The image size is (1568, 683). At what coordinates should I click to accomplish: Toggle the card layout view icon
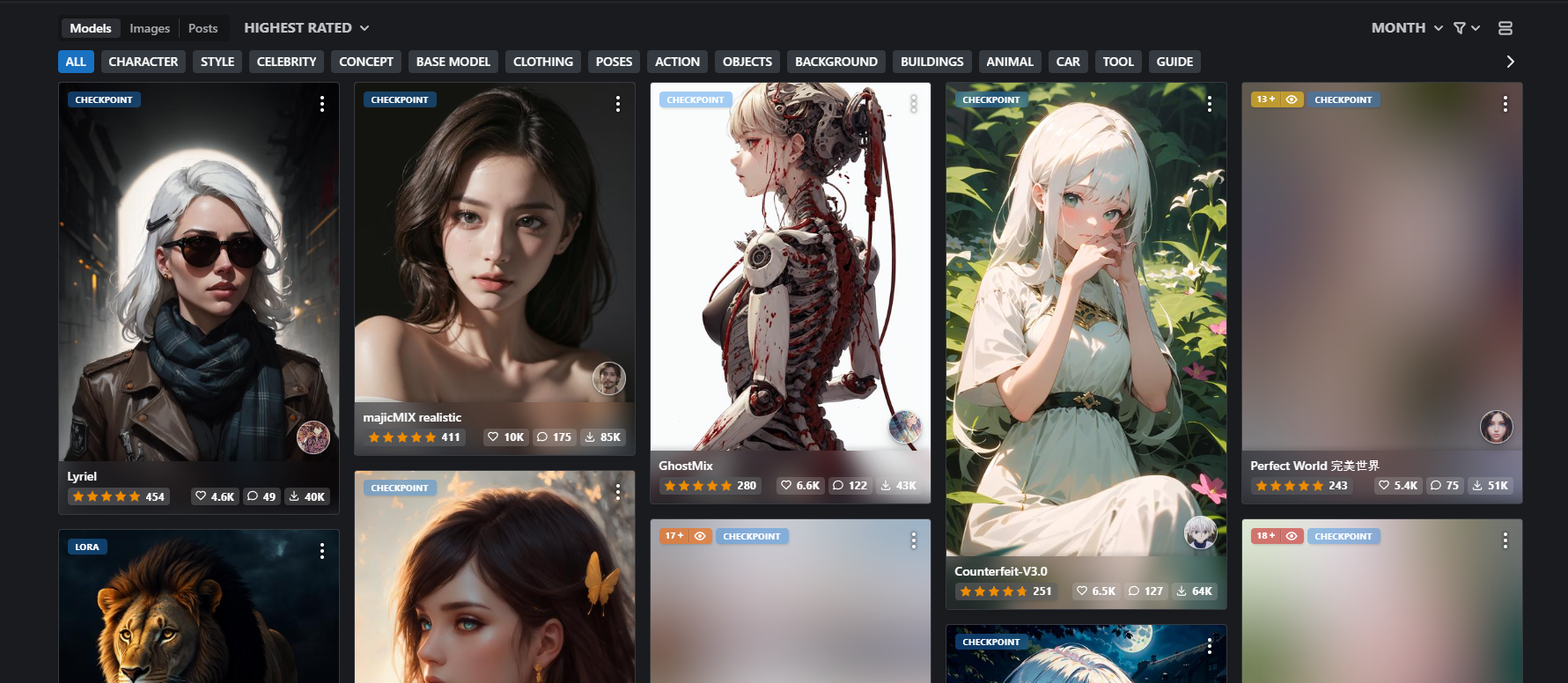(1505, 28)
